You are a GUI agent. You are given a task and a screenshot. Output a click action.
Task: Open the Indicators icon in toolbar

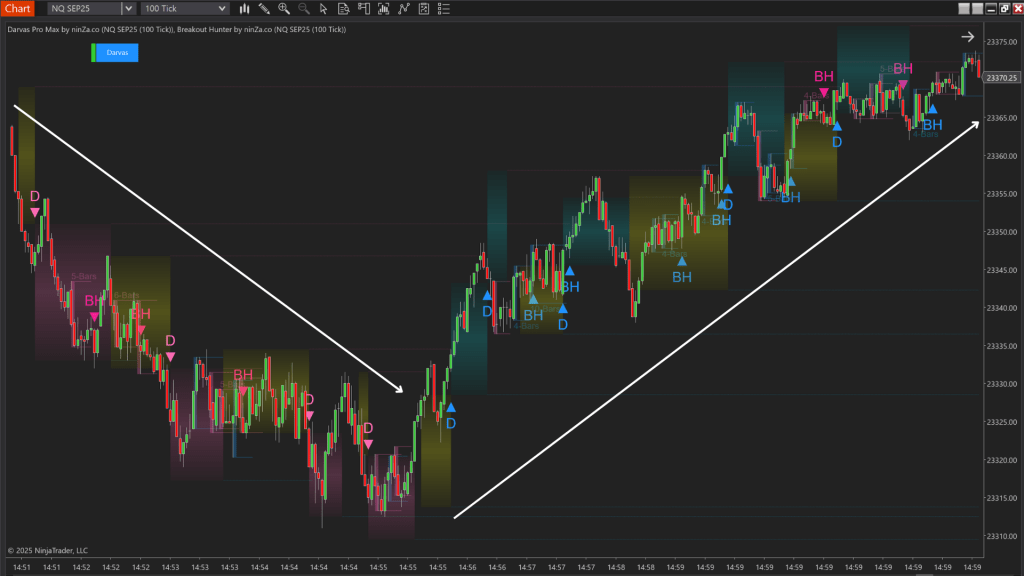point(384,9)
